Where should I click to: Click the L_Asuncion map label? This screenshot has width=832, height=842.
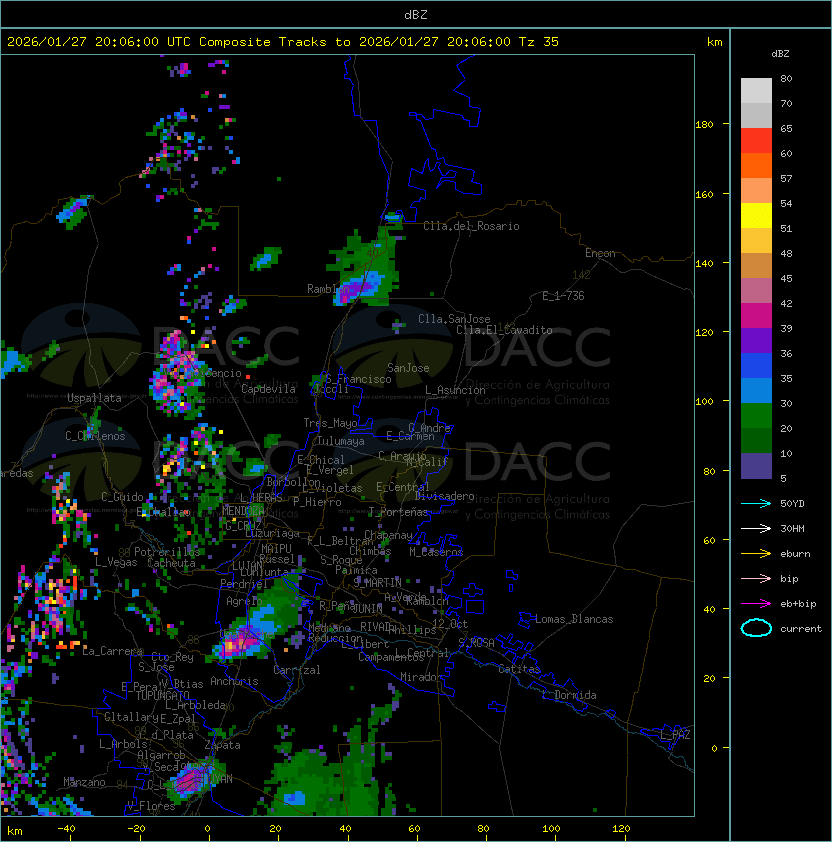pyautogui.click(x=455, y=390)
